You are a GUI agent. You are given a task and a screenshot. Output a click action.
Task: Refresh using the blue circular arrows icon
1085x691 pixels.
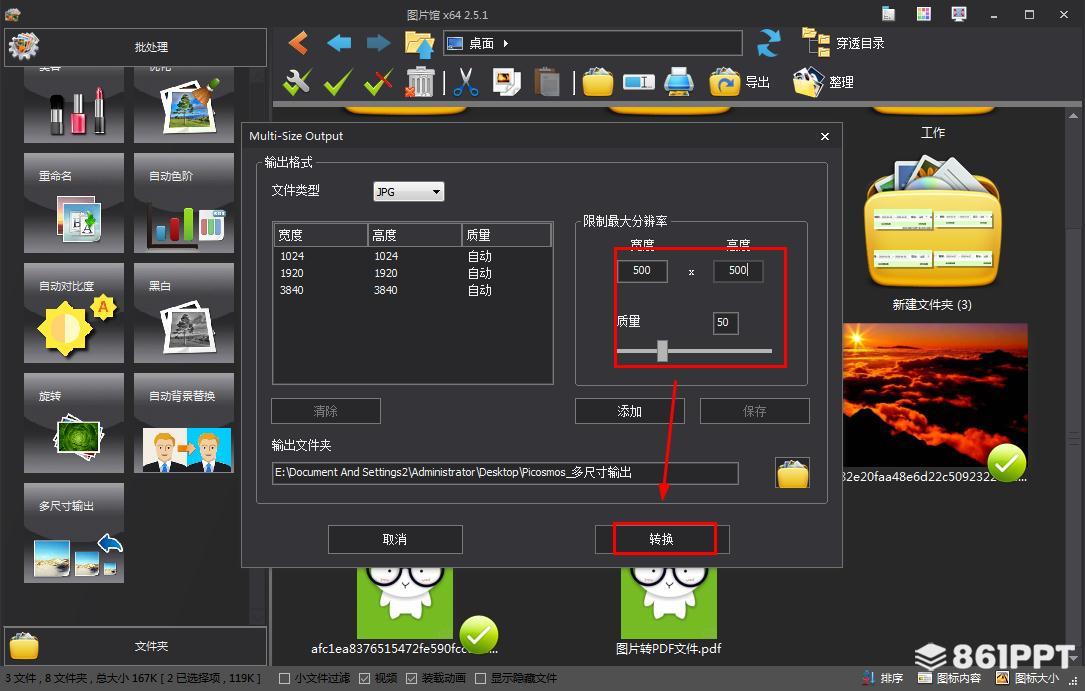coord(769,43)
